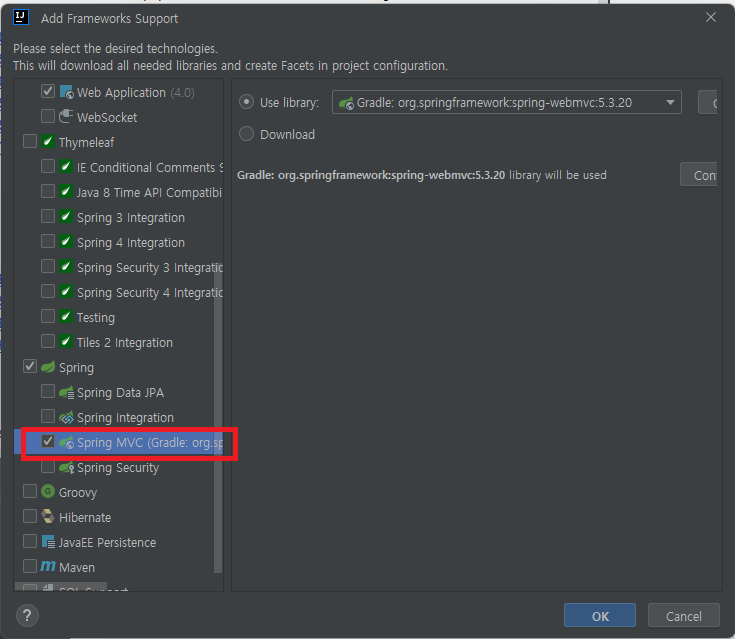Click the button right of the library dropdown
The image size is (735, 639).
(708, 103)
